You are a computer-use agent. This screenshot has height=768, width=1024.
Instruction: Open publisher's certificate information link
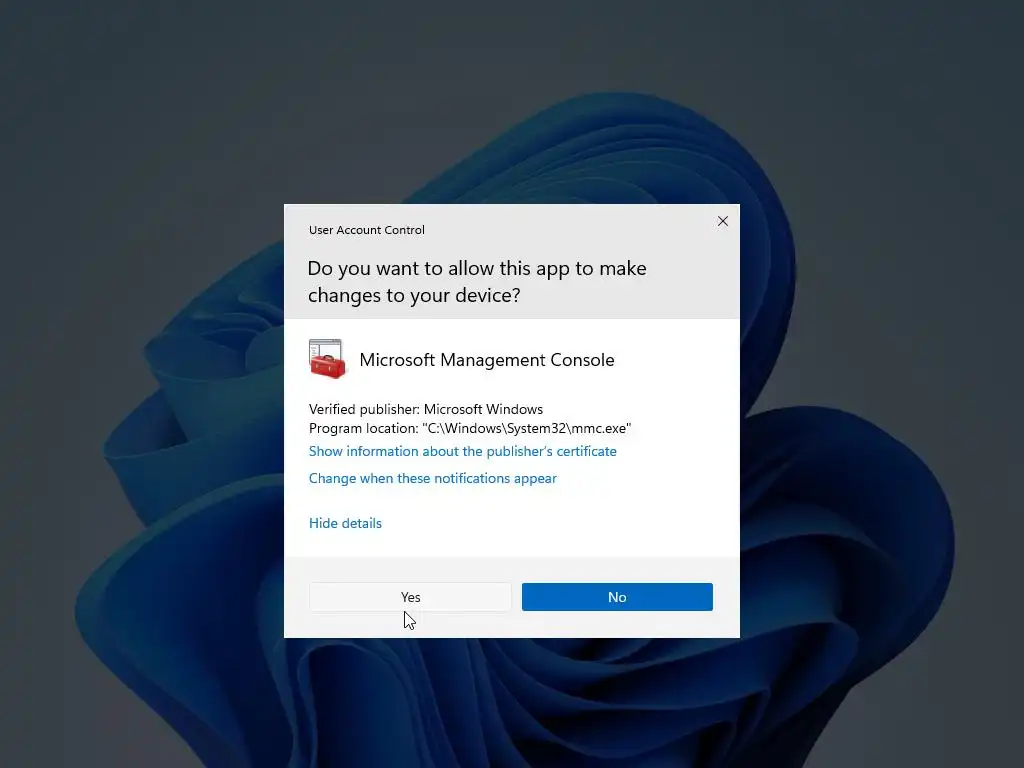pyautogui.click(x=462, y=451)
